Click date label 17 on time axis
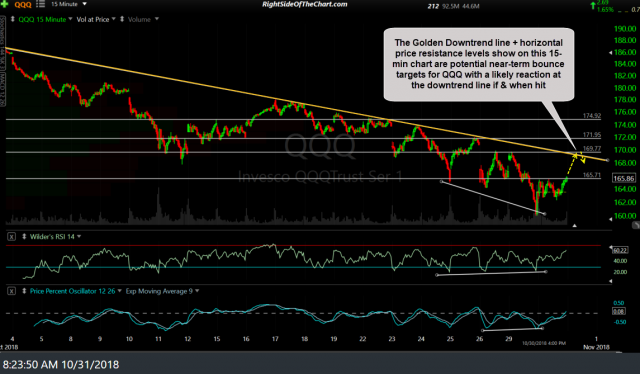The image size is (640, 374). [275, 339]
